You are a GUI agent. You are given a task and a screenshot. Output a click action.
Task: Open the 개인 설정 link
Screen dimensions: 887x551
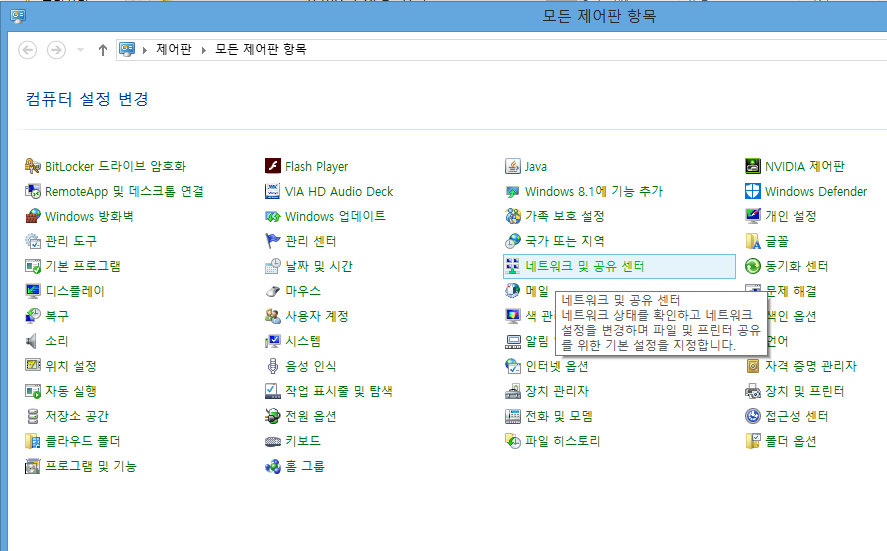click(791, 216)
